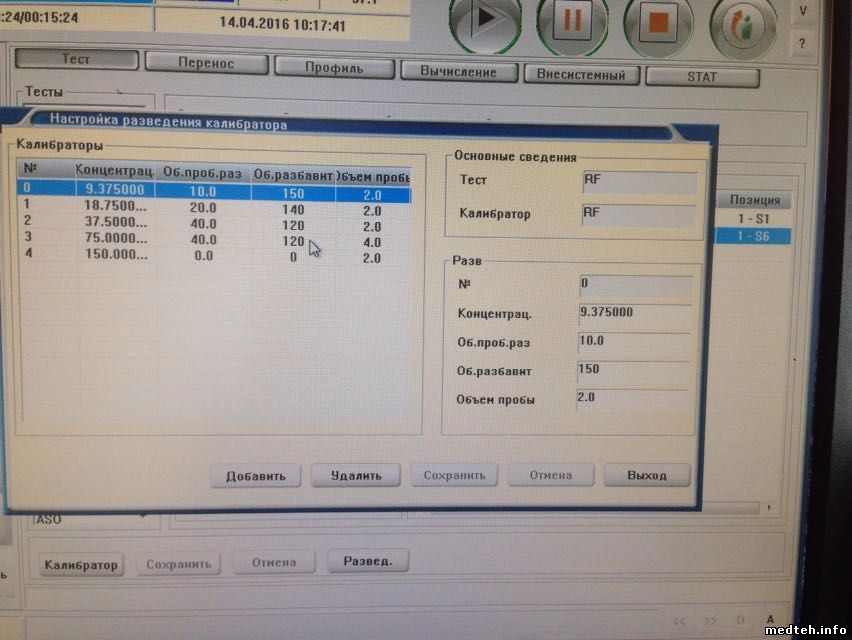Image resolution: width=852 pixels, height=640 pixels.
Task: Switch to the Тест tab
Action: point(76,59)
